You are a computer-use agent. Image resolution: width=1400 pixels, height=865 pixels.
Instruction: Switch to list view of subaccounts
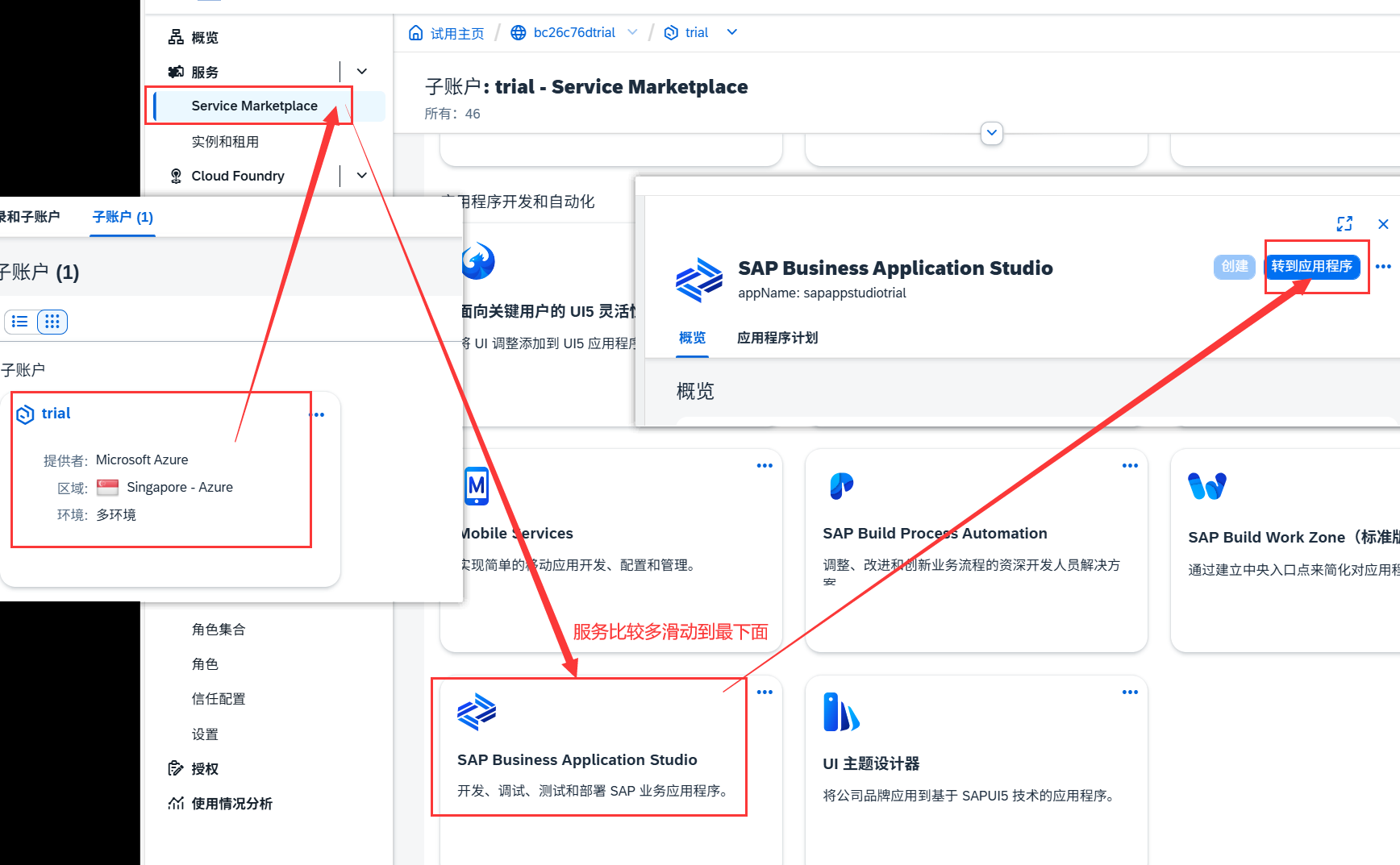coord(20,322)
